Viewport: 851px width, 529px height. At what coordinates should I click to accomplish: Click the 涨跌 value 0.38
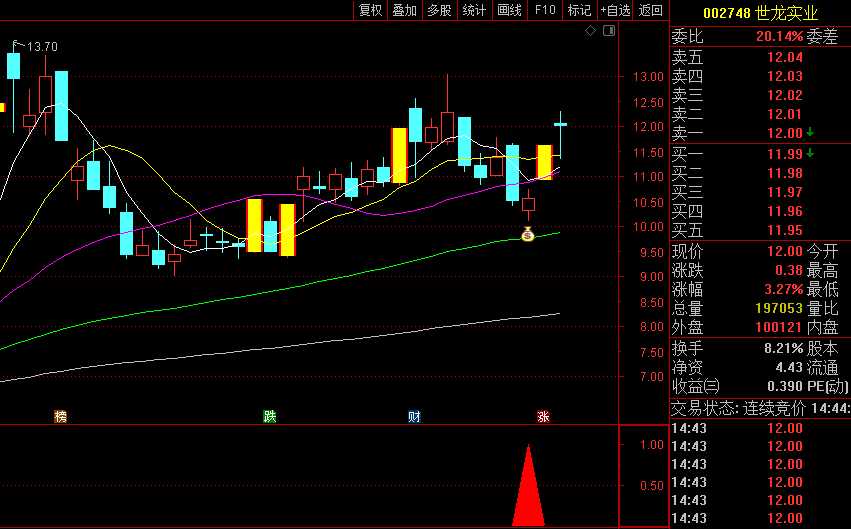[x=789, y=271]
